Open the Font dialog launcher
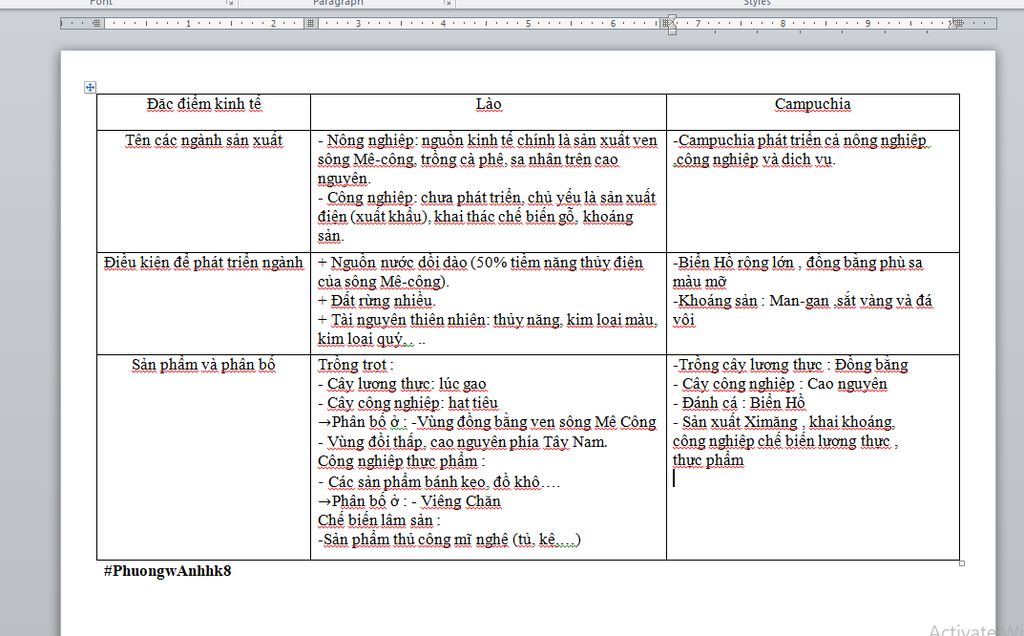The image size is (1024, 636). click(x=229, y=3)
